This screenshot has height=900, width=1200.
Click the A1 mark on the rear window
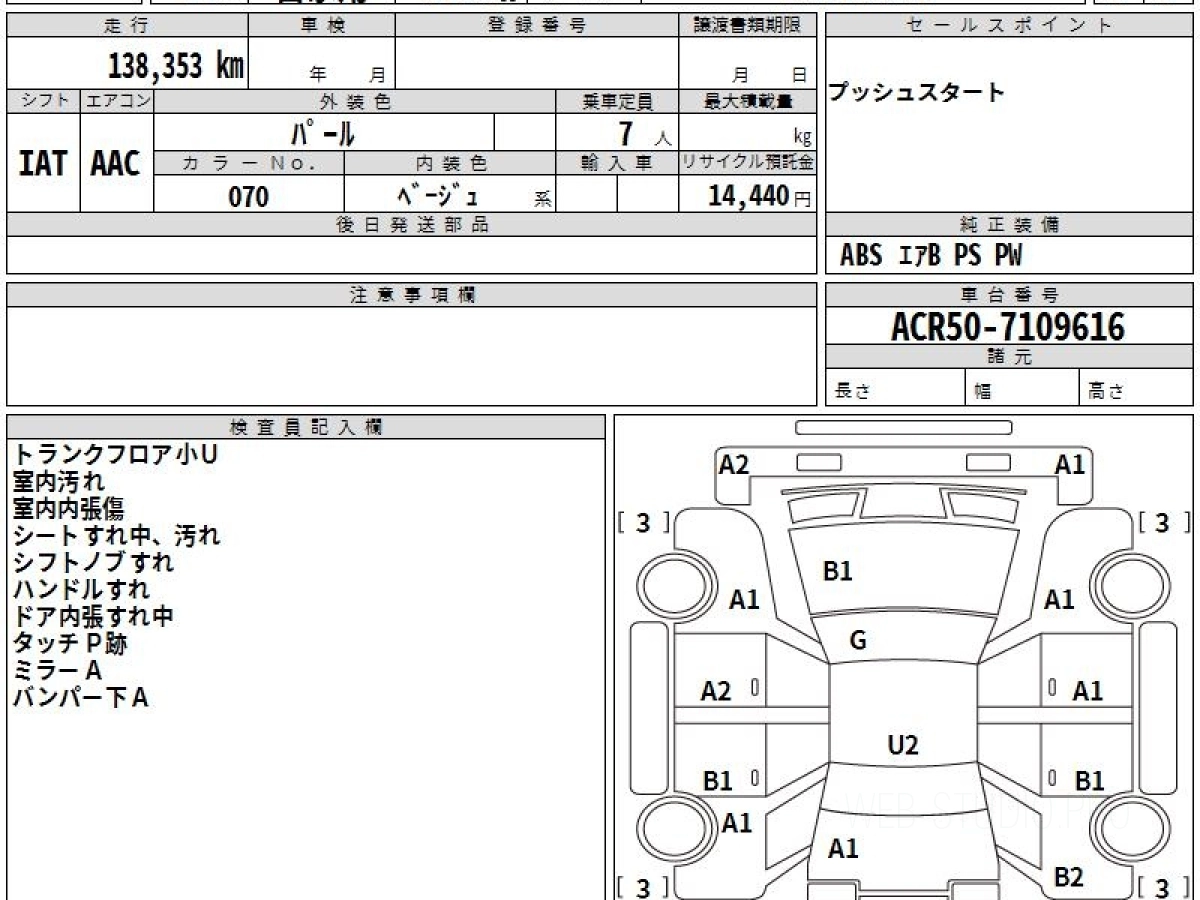coord(844,849)
